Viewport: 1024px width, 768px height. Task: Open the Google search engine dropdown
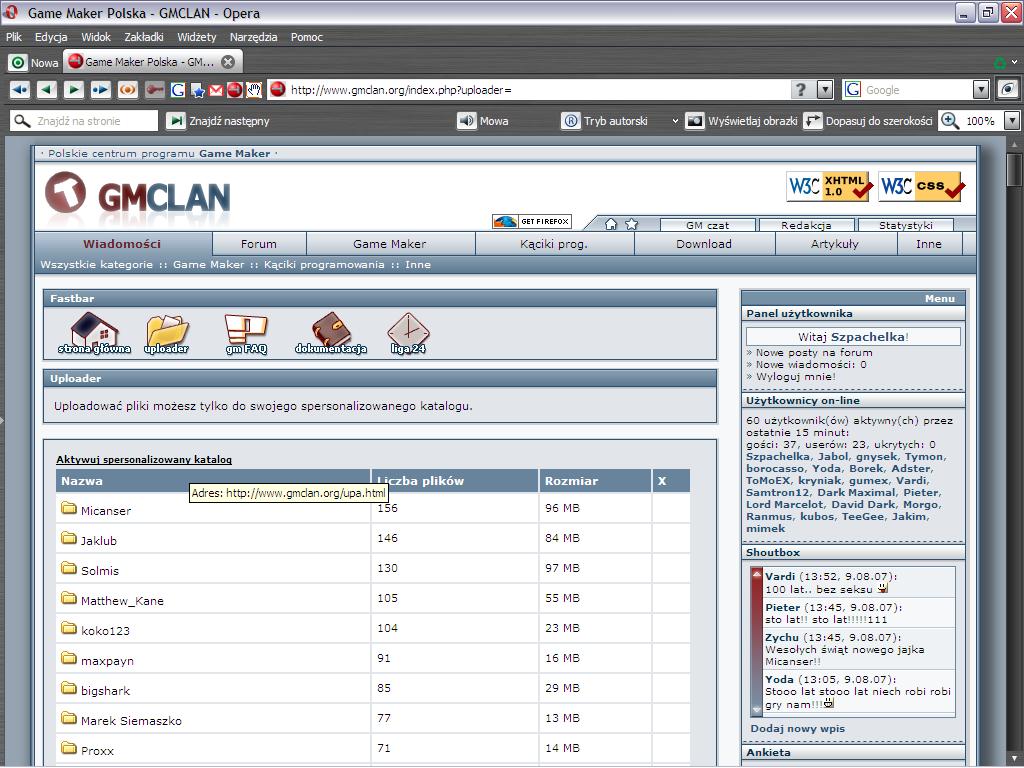coord(981,90)
